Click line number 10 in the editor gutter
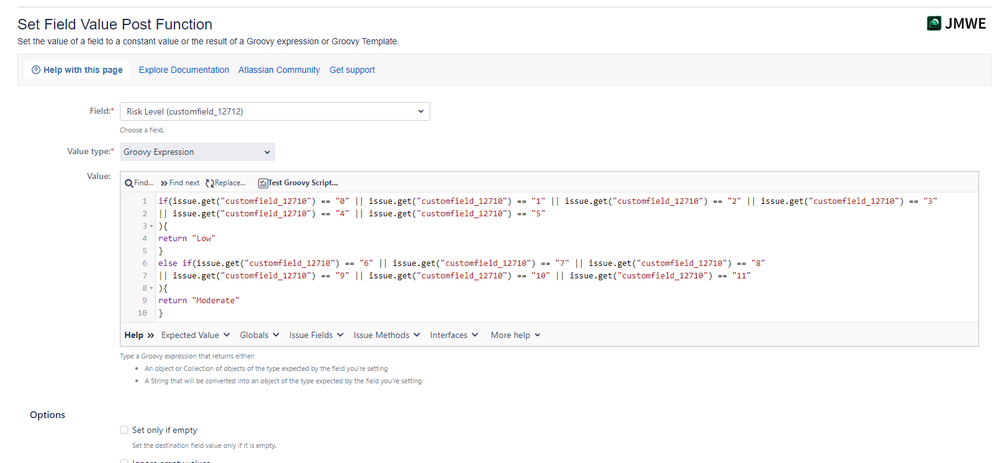This screenshot has width=999, height=463. [142, 313]
